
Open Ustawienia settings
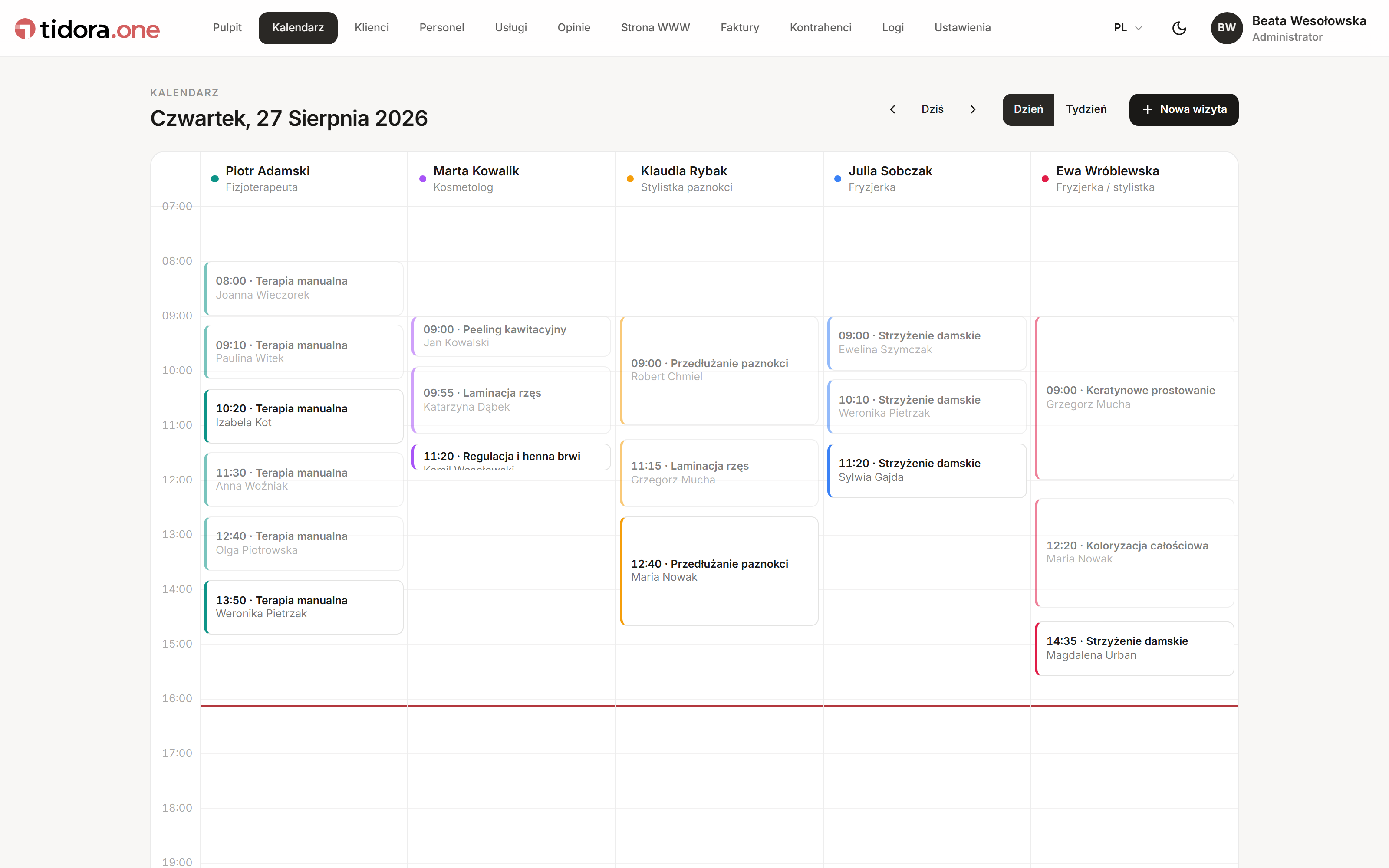pos(962,28)
